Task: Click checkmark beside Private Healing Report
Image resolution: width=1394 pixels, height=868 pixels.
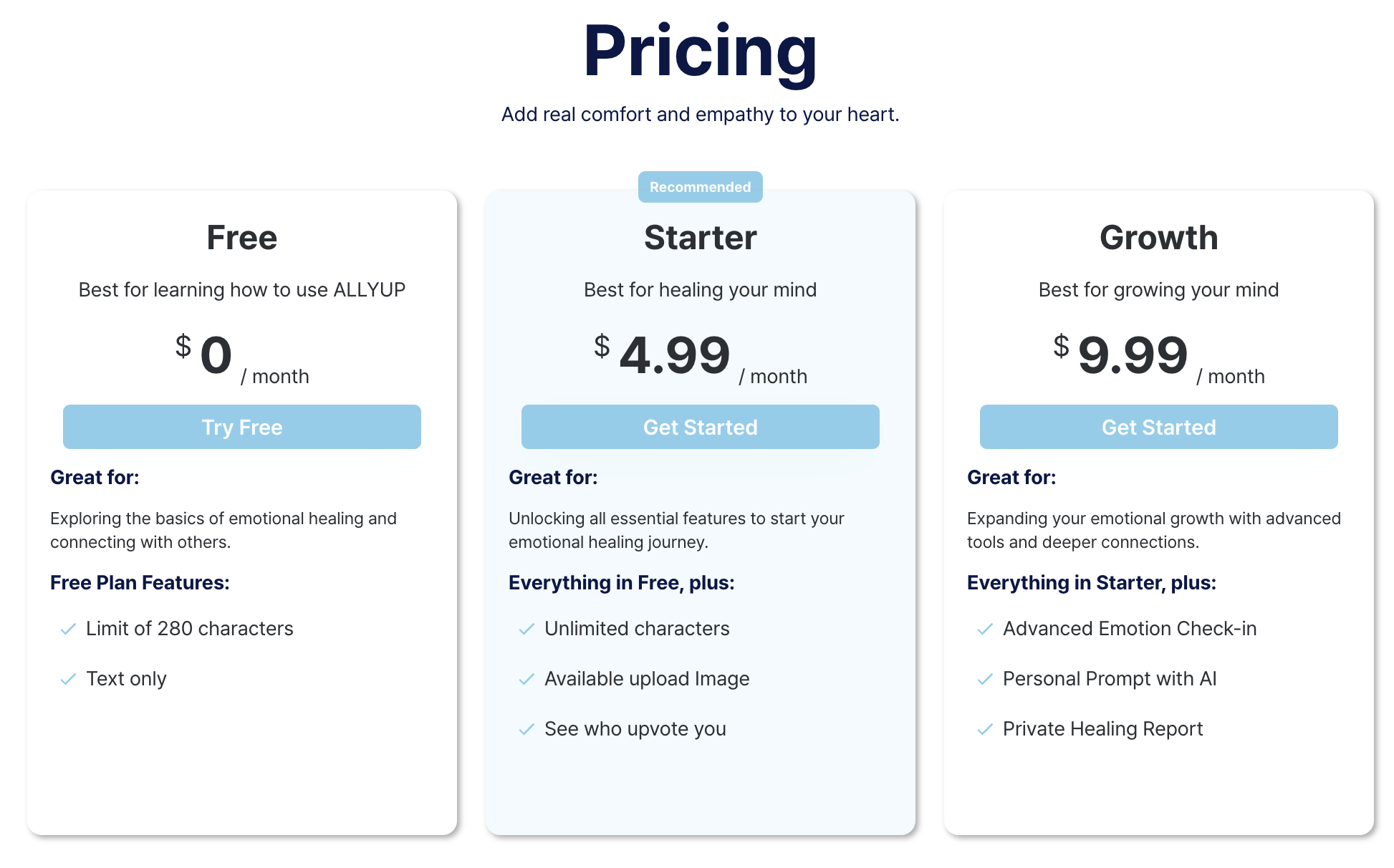Action: [985, 729]
